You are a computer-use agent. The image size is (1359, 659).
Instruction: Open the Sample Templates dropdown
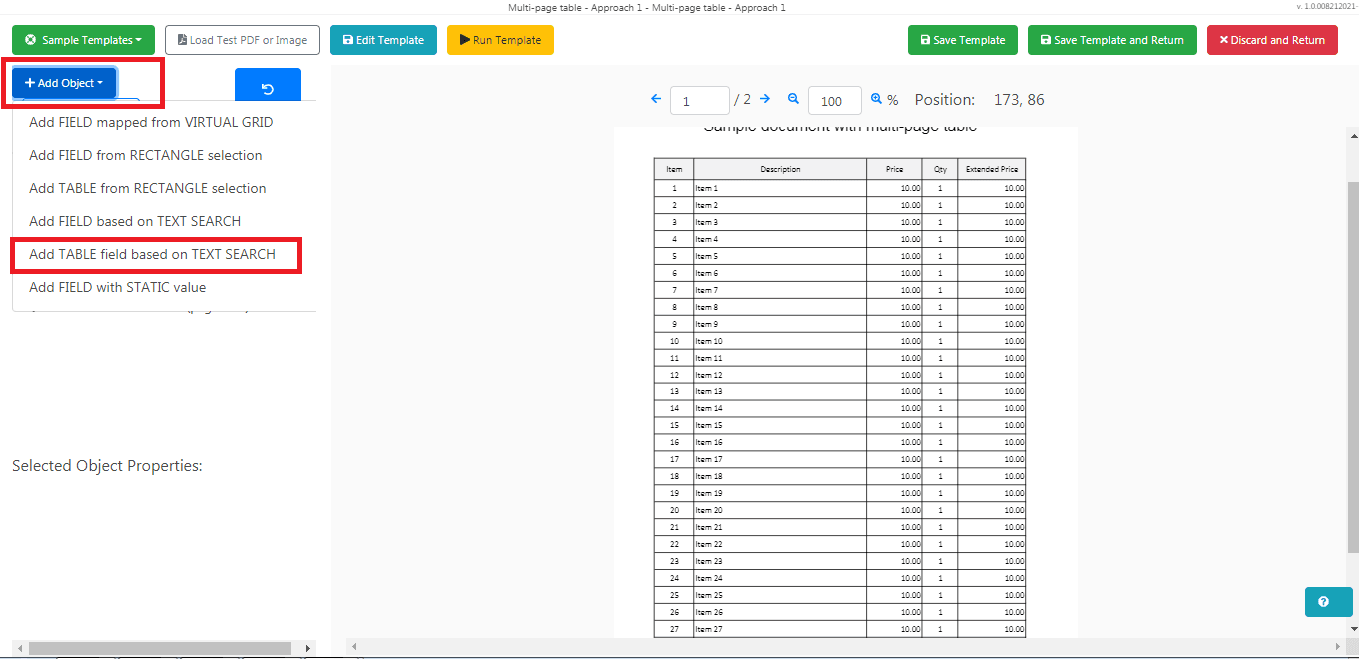click(83, 40)
